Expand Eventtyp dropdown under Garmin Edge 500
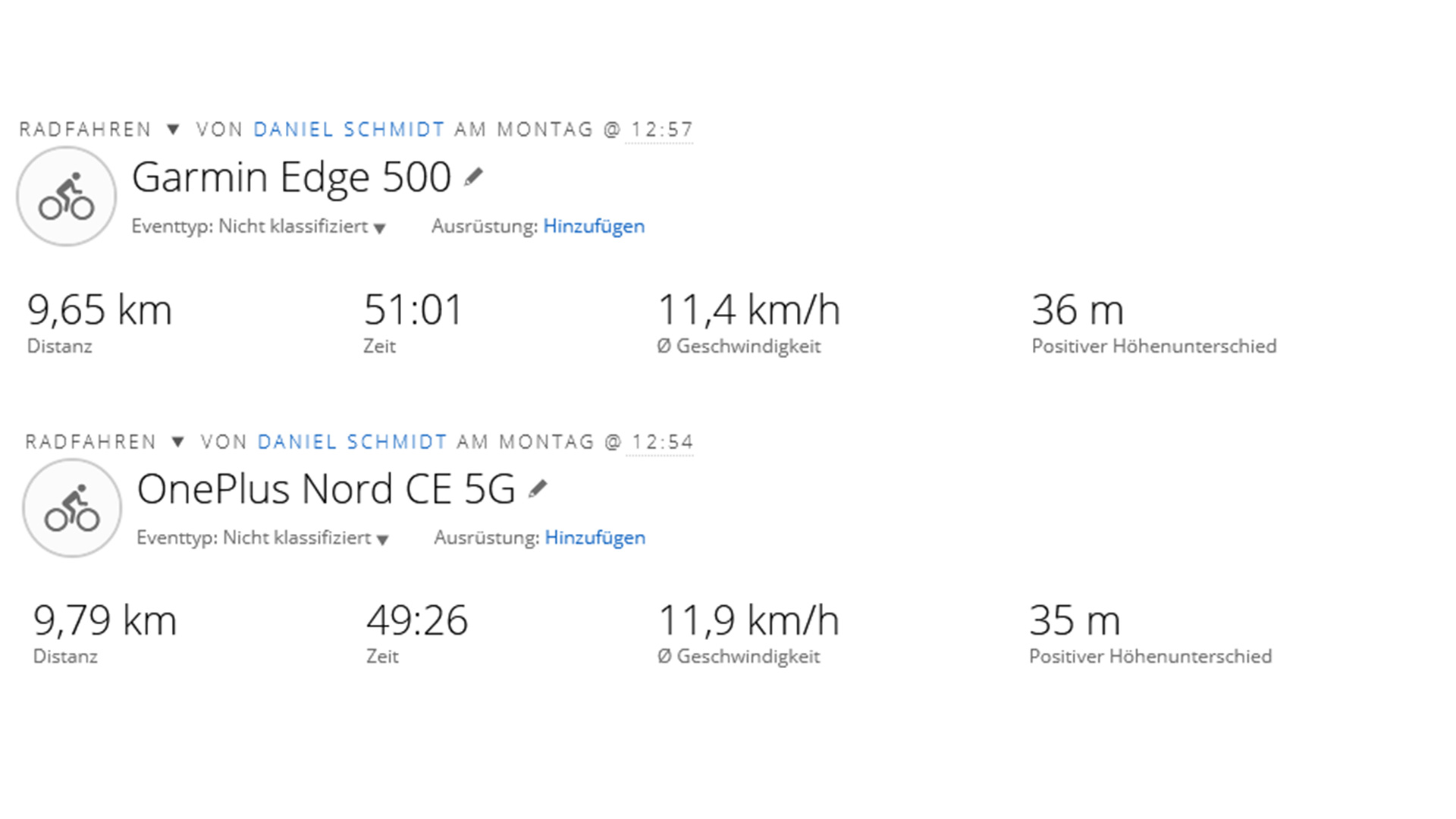The width and height of the screenshot is (1456, 819). [380, 227]
